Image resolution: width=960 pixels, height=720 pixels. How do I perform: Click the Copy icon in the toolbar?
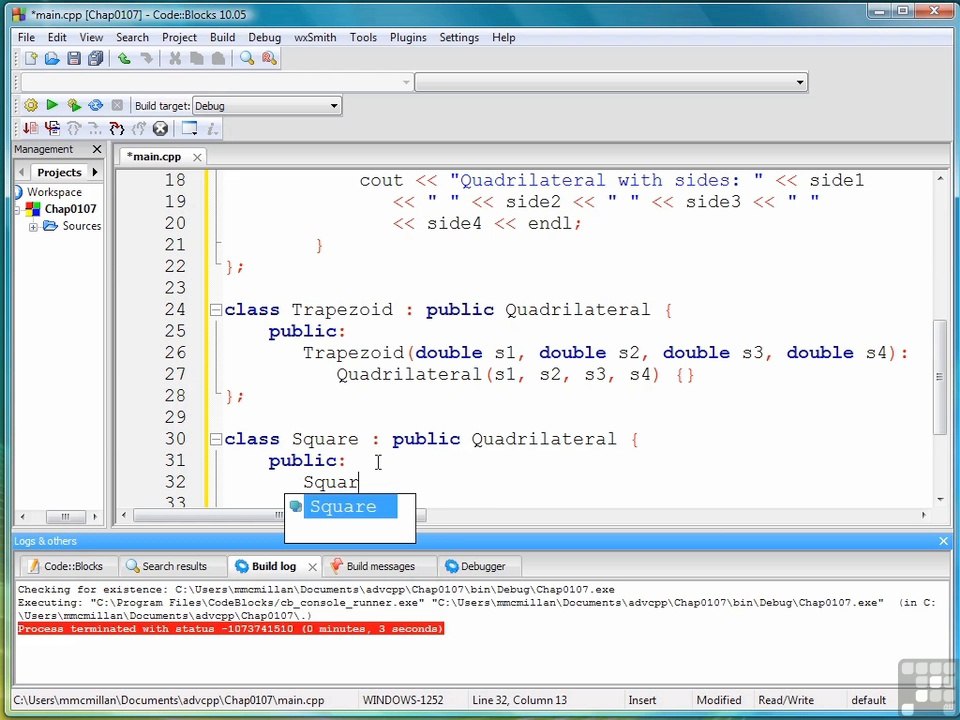pyautogui.click(x=197, y=59)
